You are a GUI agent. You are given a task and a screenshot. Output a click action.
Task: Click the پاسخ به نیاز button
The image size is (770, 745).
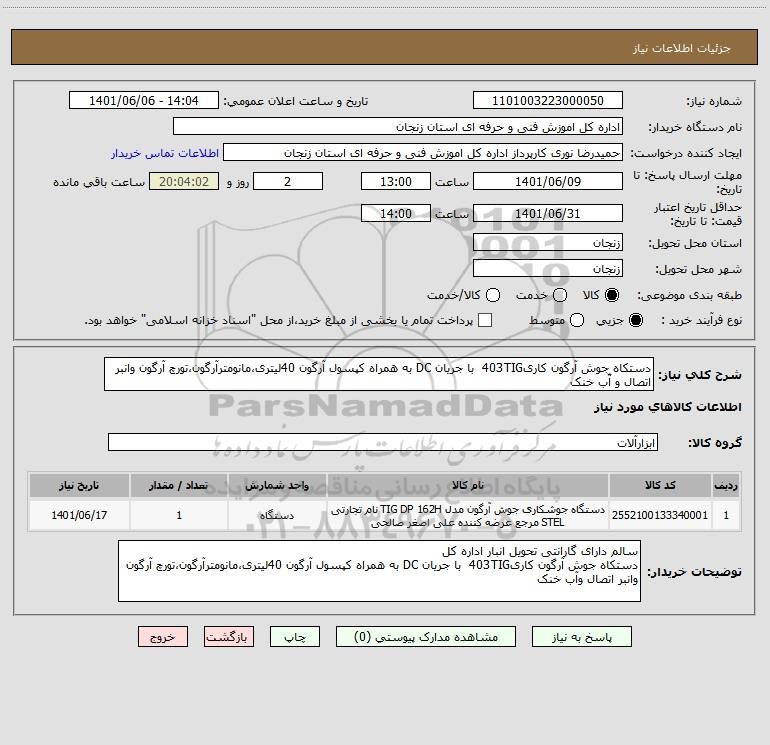[x=581, y=636]
